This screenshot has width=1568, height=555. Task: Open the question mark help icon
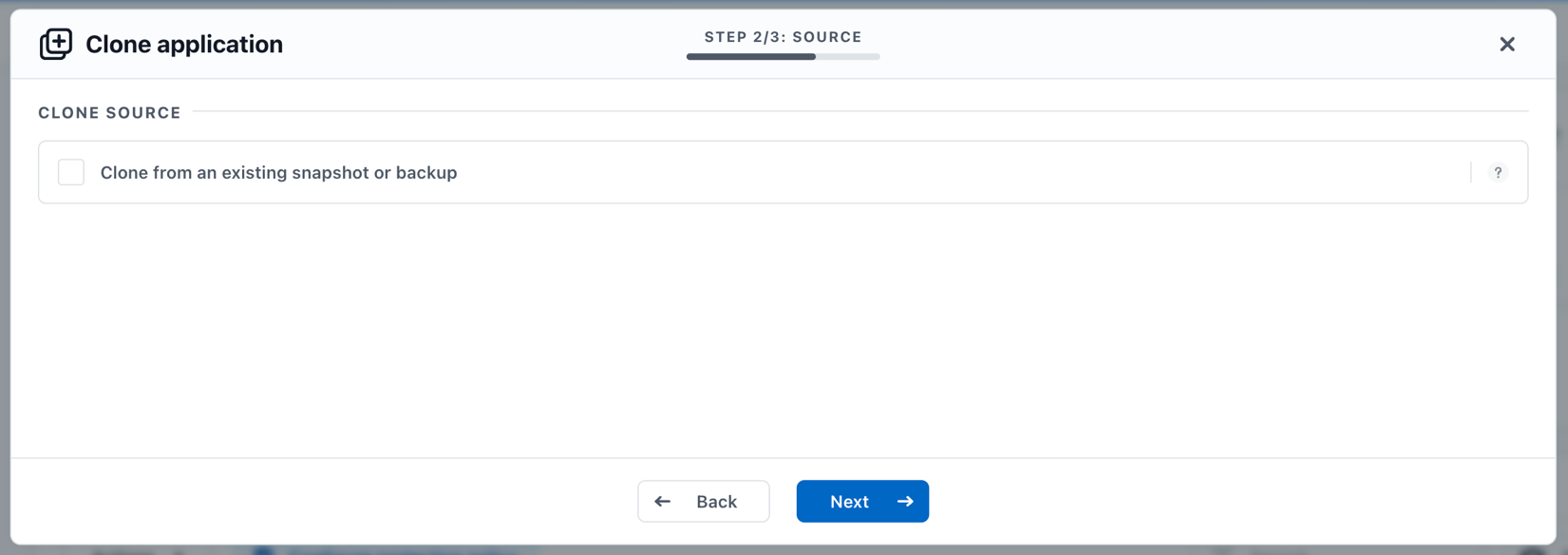[x=1498, y=172]
